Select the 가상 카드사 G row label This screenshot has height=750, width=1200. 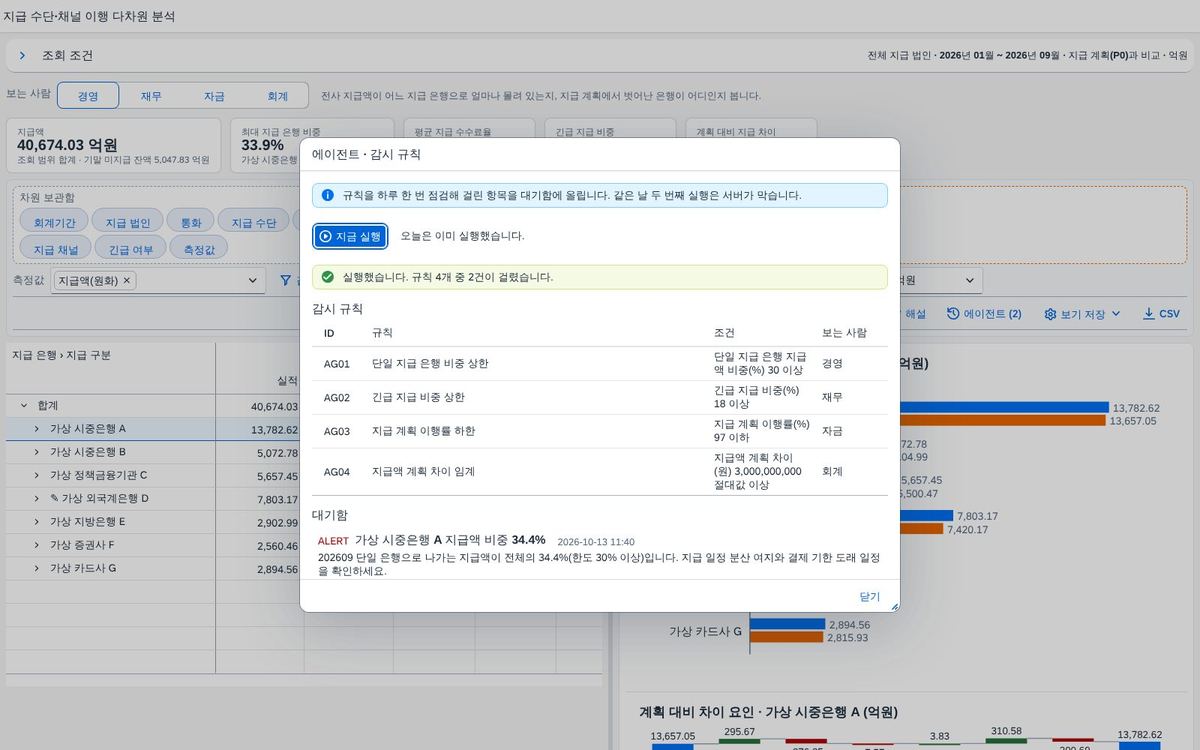click(83, 568)
